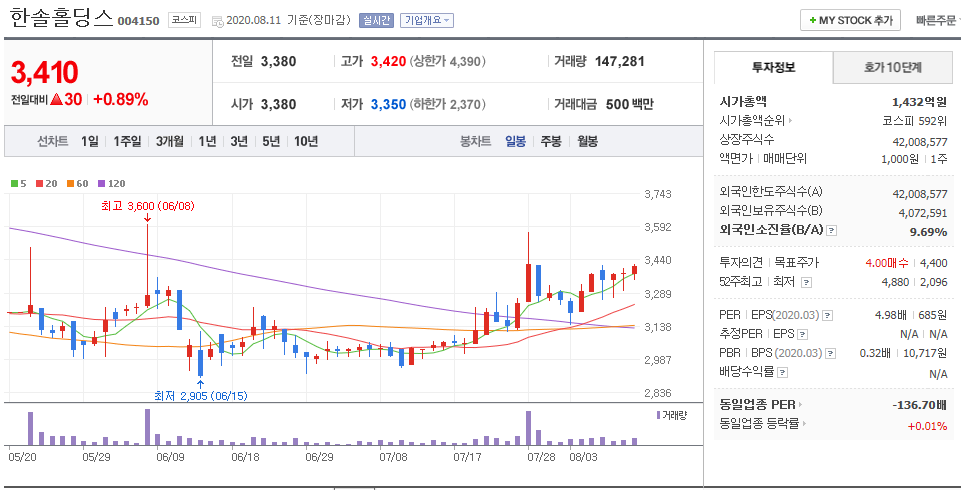Show the 주봉 weekly candle chart
The image size is (961, 490).
click(551, 141)
